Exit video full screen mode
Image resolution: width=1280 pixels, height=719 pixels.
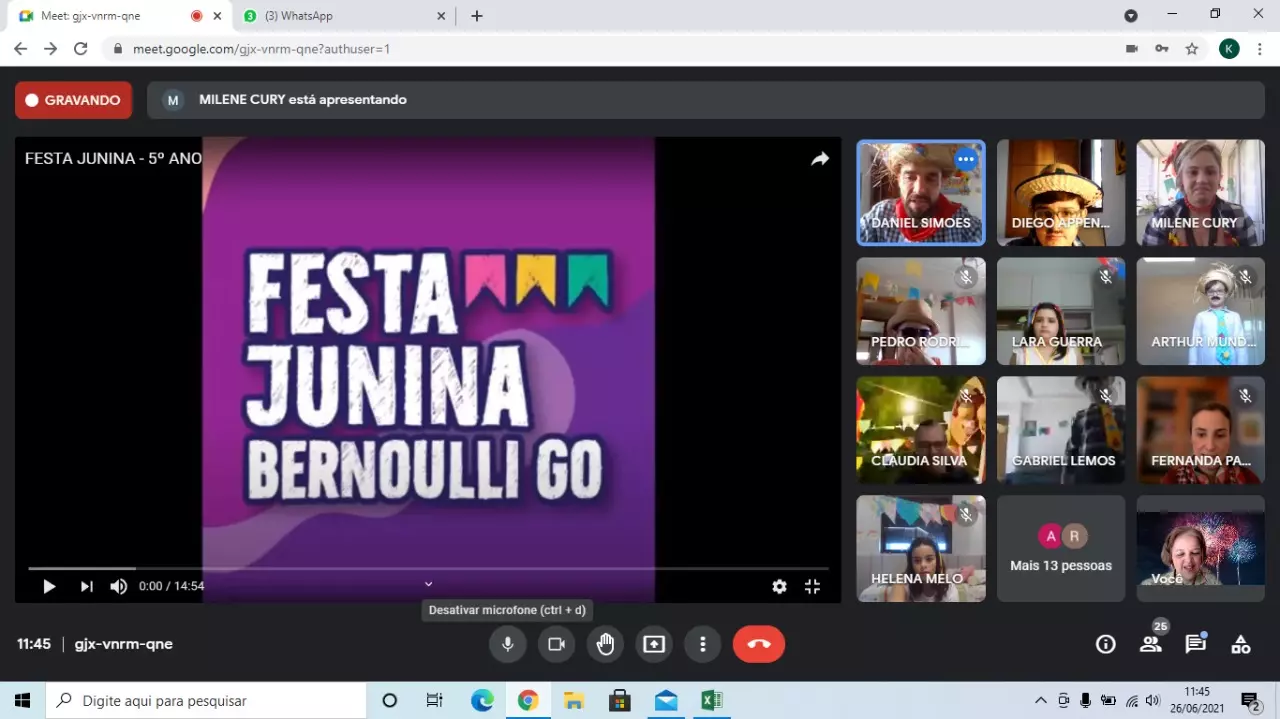click(812, 587)
